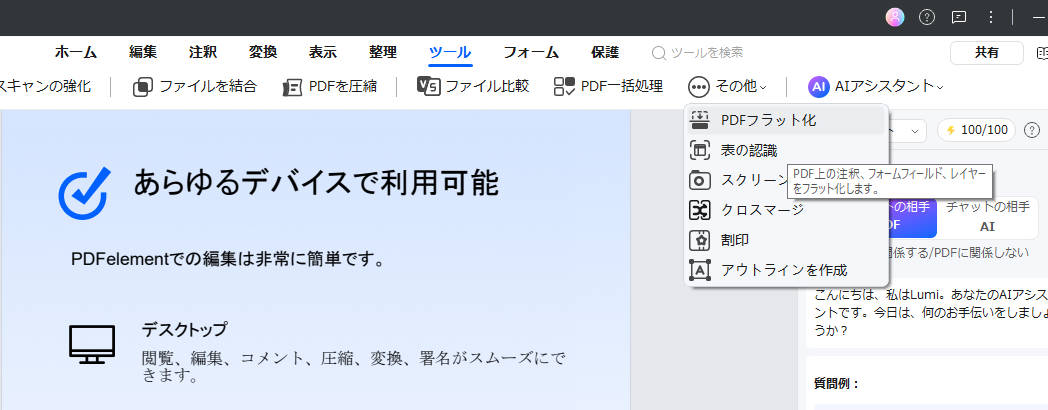Screen dimensions: 1048x410
Task: Click the 質問例： label
Action: [x=836, y=384]
